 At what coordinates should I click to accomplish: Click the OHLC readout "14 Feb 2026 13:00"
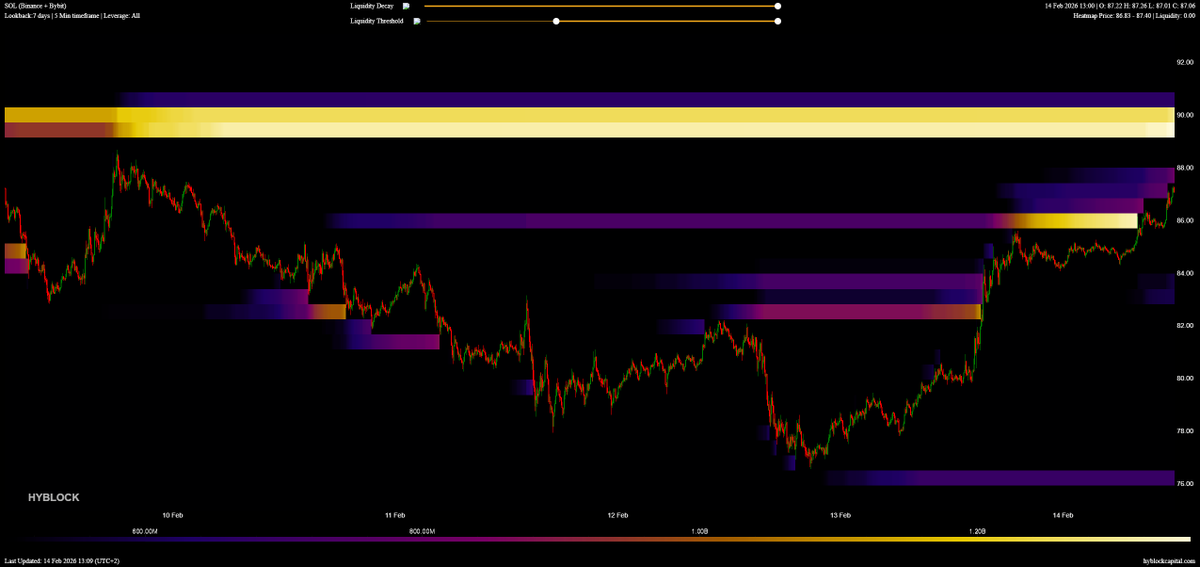(x=1070, y=6)
